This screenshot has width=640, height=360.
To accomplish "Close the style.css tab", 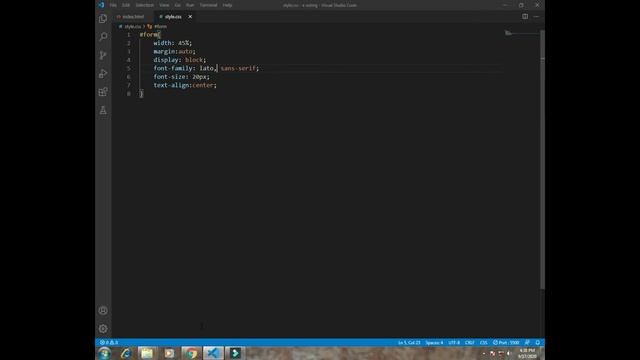I will click(190, 17).
